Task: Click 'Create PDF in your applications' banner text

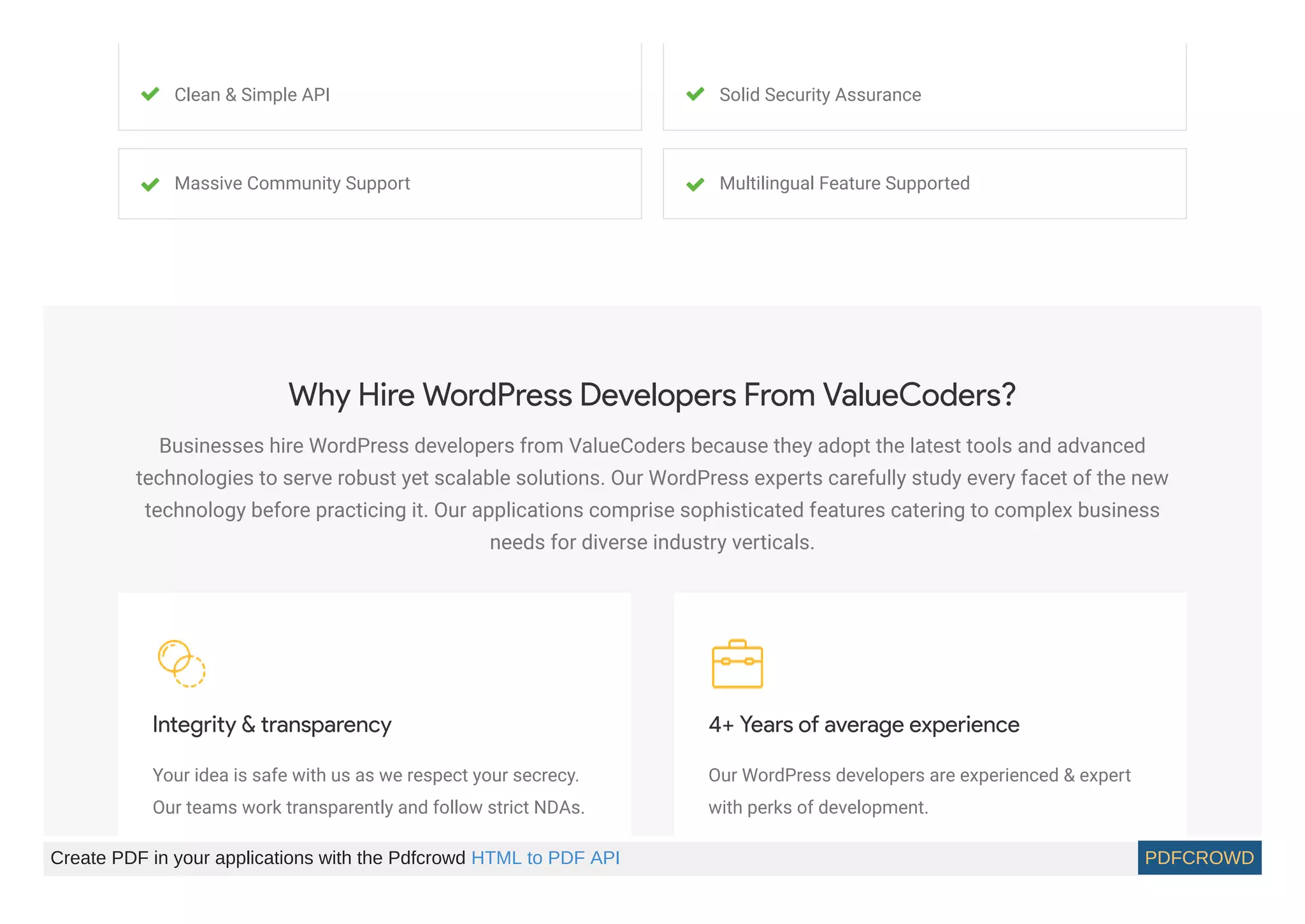Action: (258, 858)
